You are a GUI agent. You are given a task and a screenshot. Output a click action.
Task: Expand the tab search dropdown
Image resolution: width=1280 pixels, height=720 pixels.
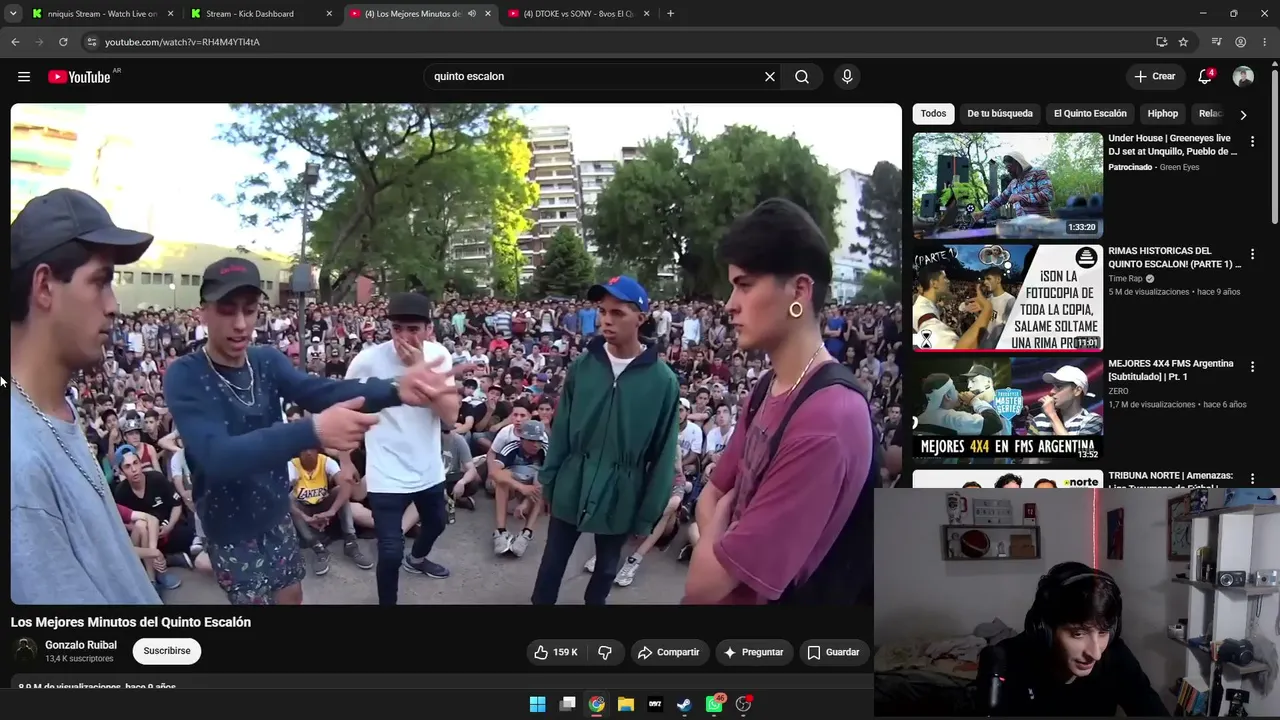click(x=13, y=14)
